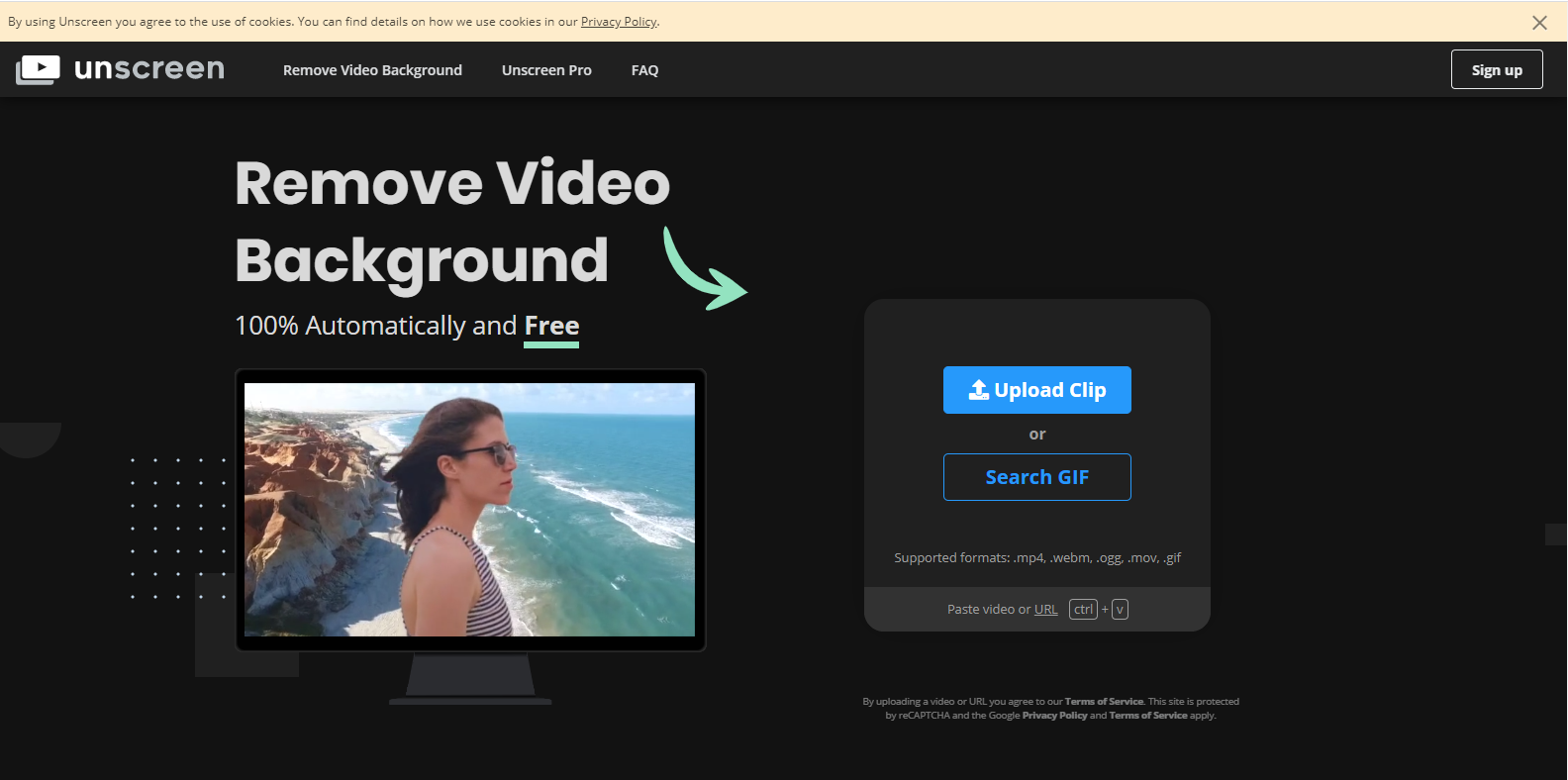Open the FAQ navigation item

point(644,70)
